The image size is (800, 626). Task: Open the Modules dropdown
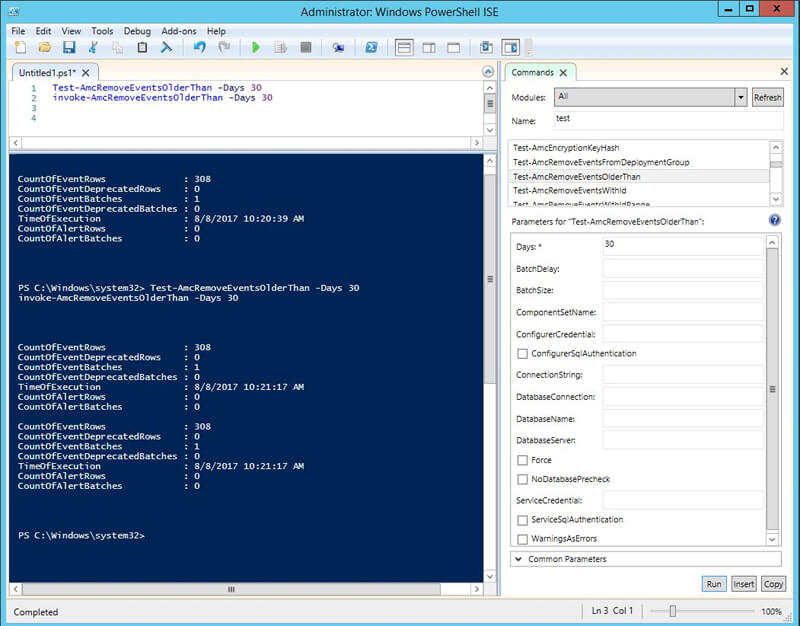click(x=741, y=97)
